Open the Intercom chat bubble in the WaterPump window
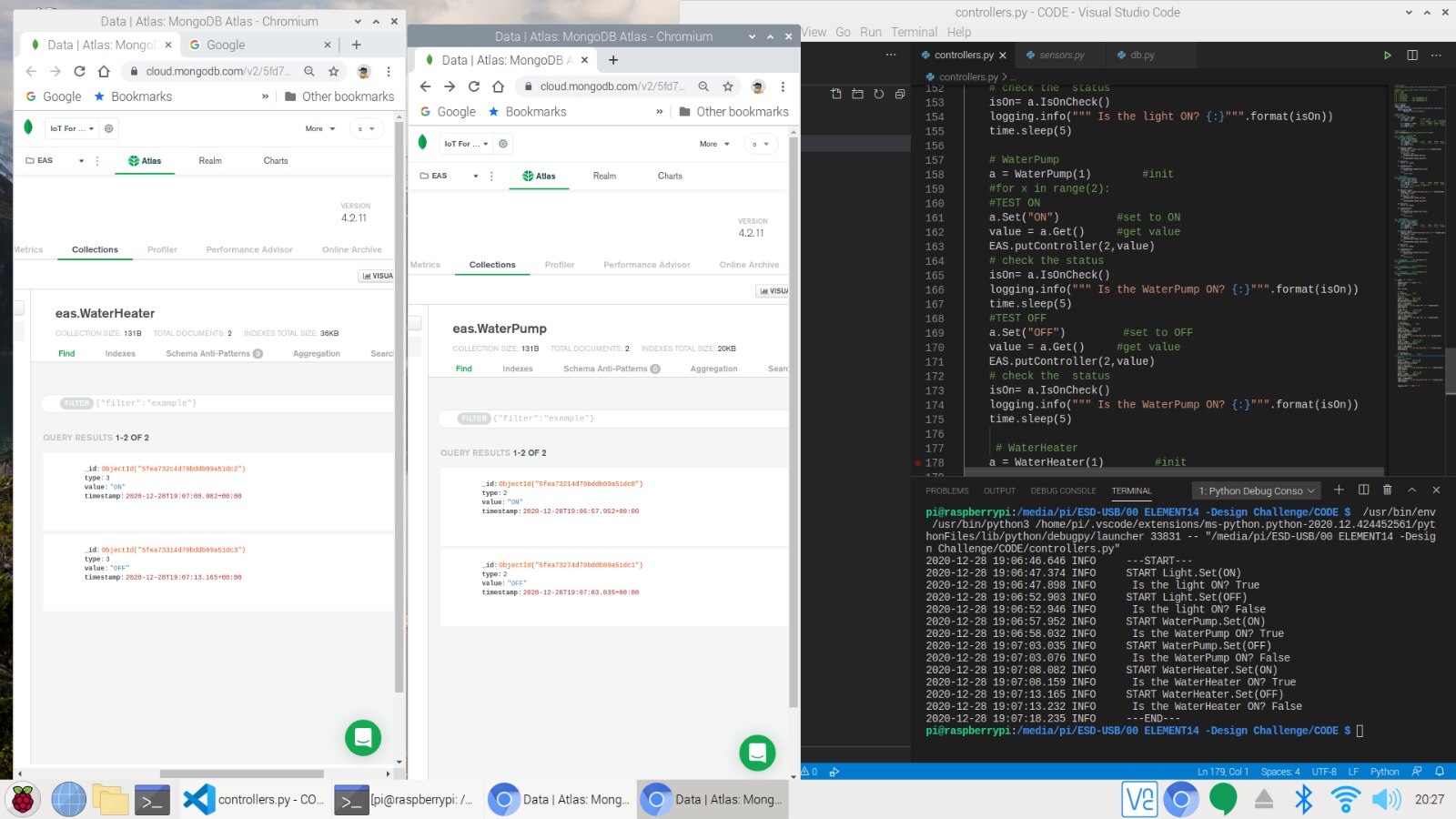Screen dimensions: 1456x819 [757, 753]
